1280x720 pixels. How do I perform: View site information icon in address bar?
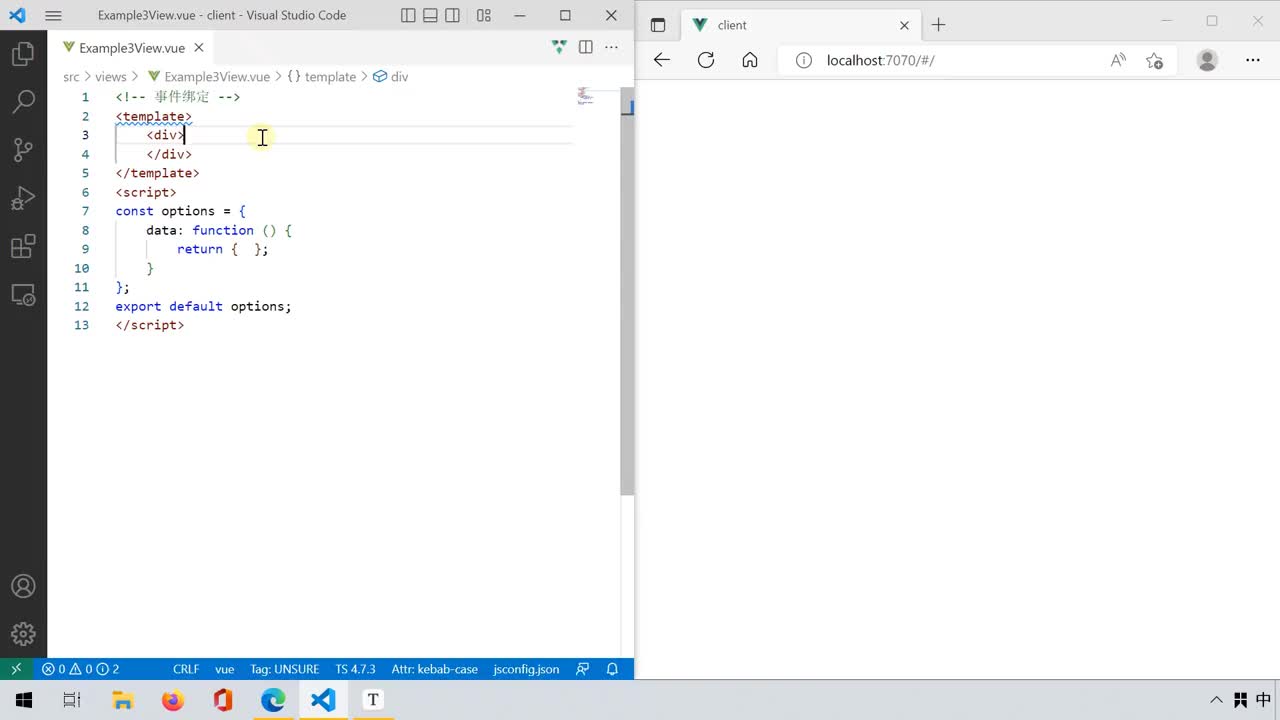(x=804, y=60)
